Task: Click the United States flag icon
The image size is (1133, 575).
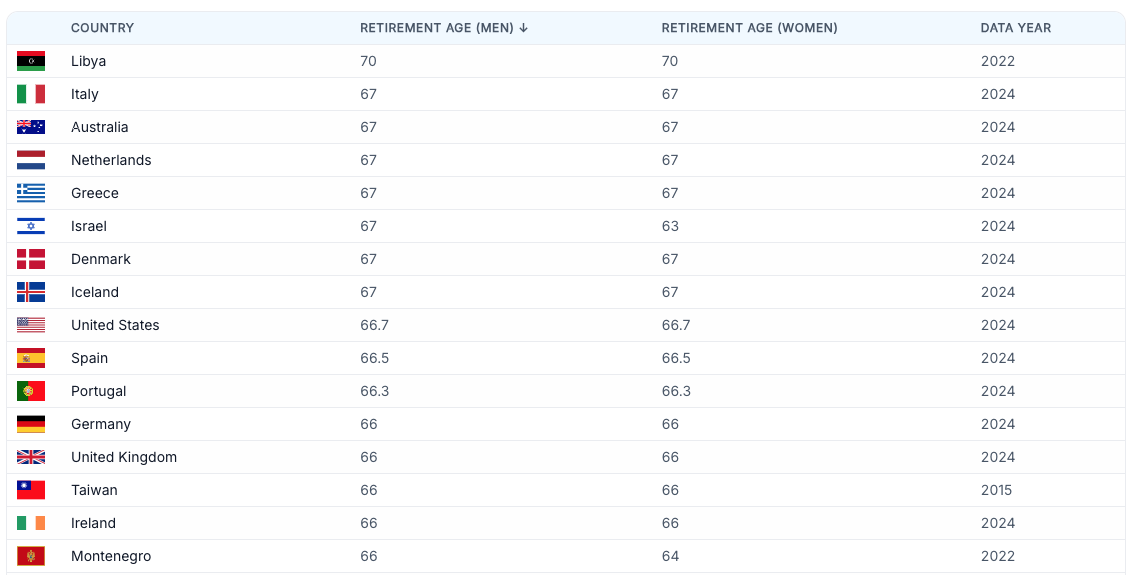Action: (31, 325)
